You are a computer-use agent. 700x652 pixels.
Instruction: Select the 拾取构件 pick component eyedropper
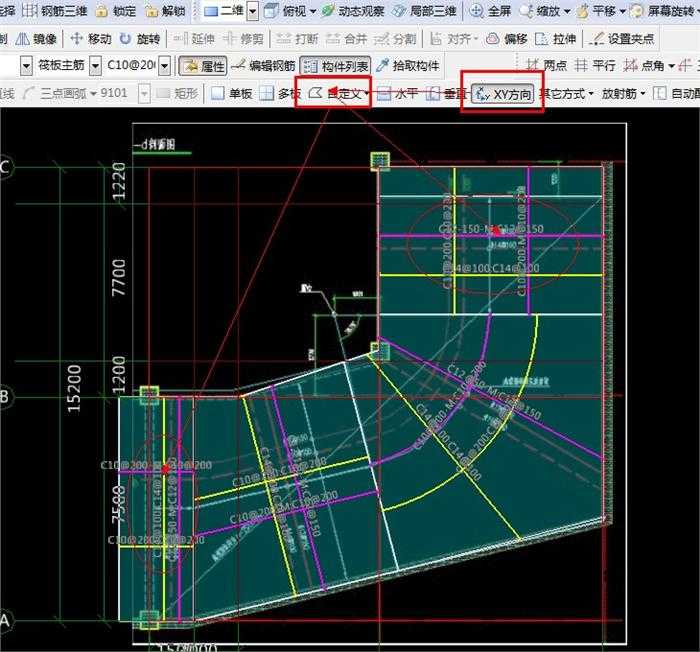tap(408, 66)
